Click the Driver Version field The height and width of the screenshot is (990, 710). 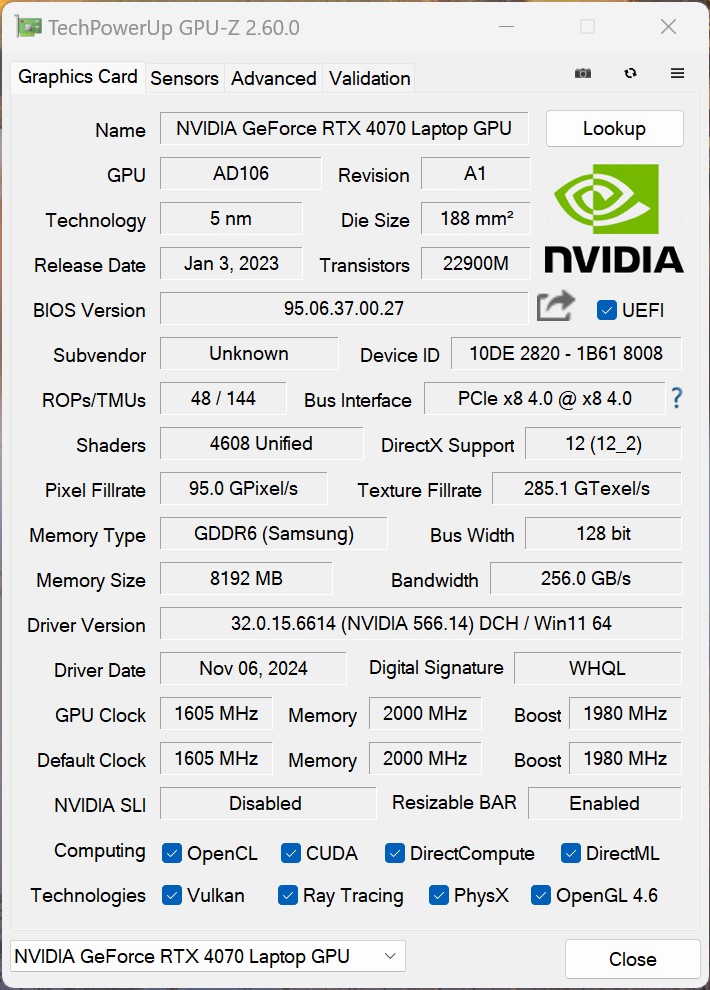(x=420, y=624)
